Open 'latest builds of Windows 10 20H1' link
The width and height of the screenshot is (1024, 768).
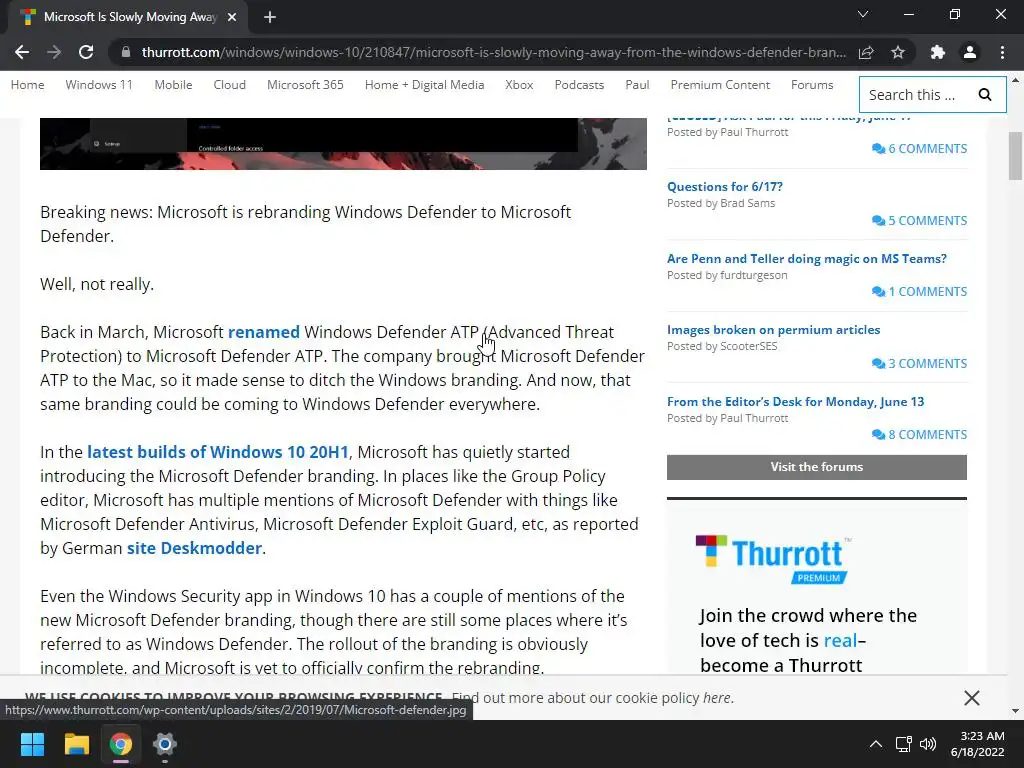[x=217, y=452]
